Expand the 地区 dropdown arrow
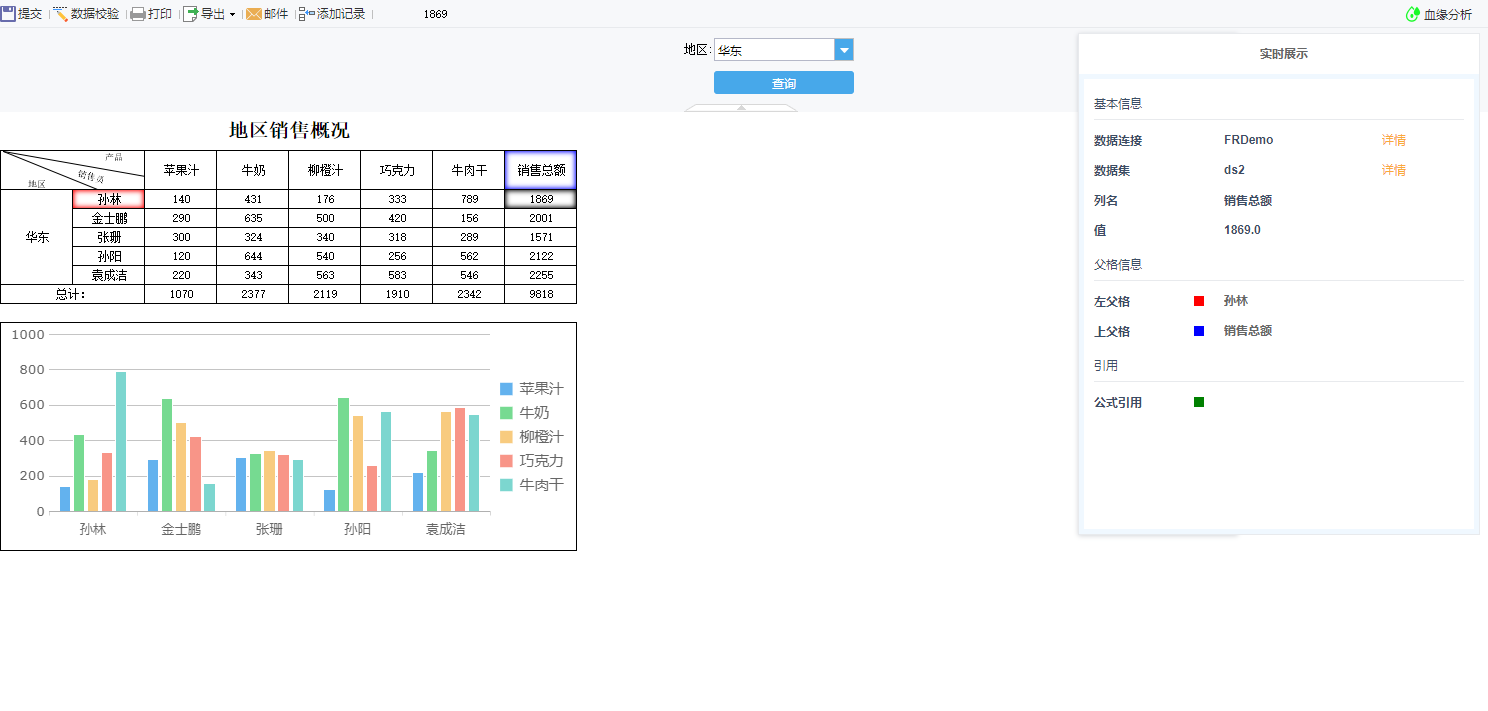Viewport: 1488px width, 711px height. click(844, 50)
